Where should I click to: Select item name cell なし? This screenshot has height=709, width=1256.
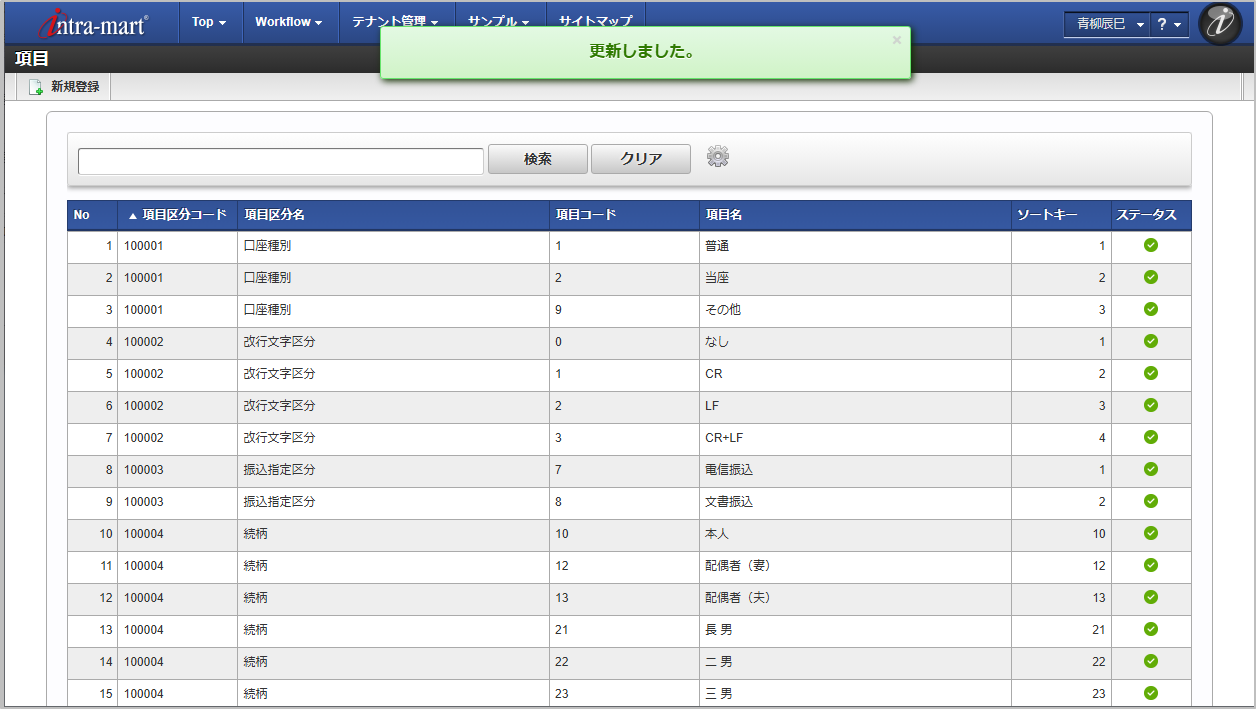[x=855, y=342]
